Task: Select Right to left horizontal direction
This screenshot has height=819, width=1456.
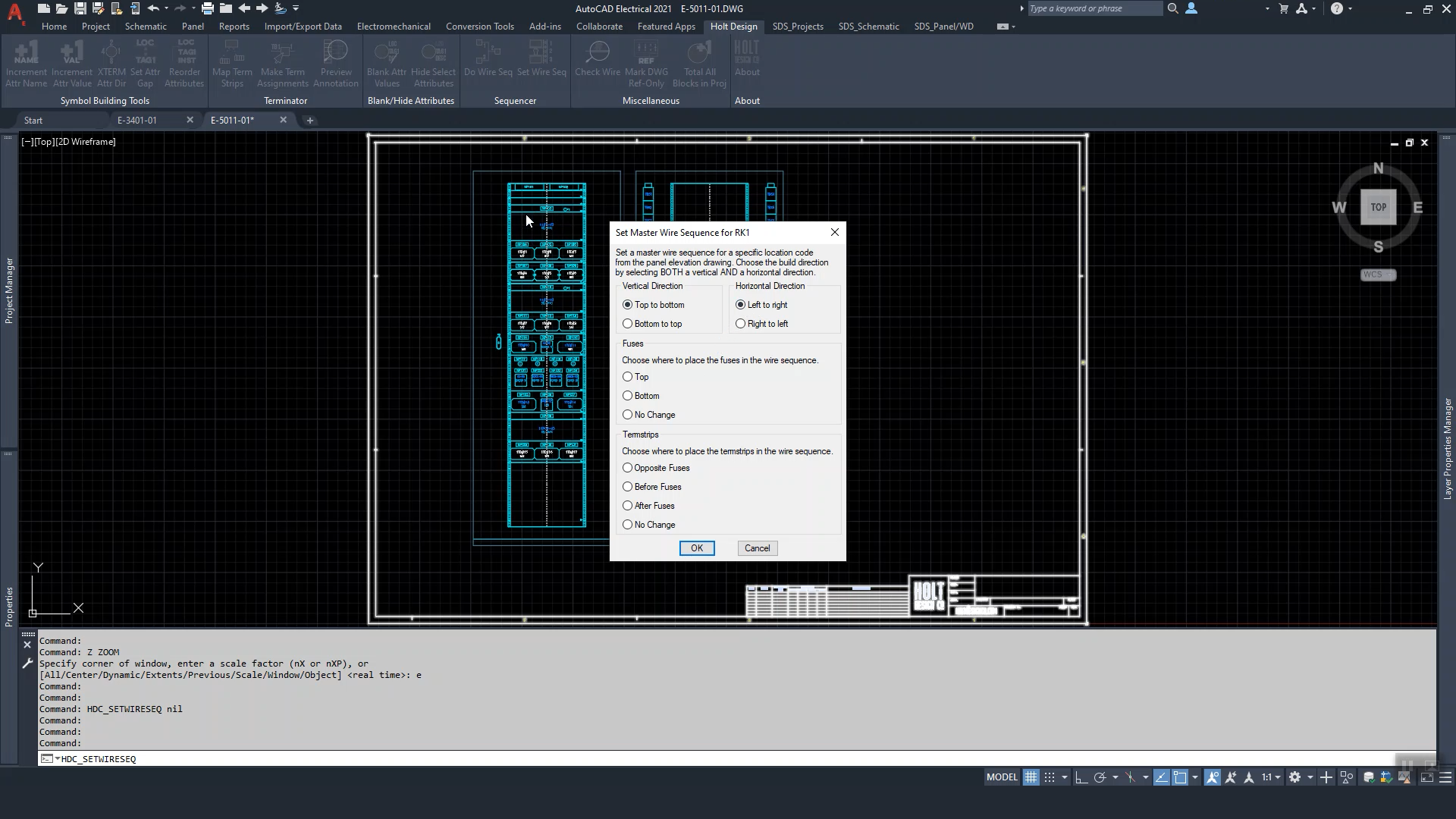Action: point(740,324)
